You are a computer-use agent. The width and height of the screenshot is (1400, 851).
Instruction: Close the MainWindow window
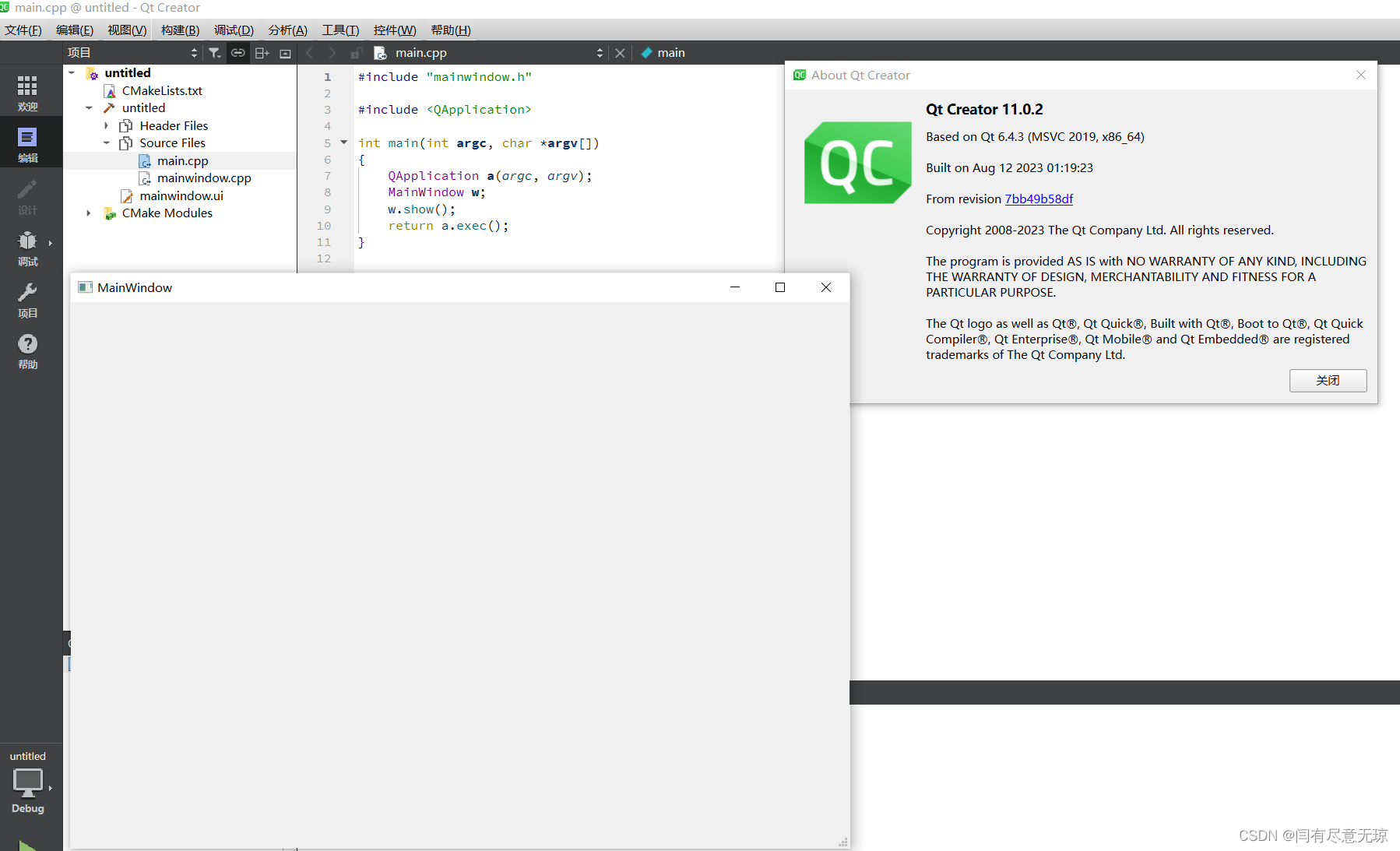tap(826, 287)
